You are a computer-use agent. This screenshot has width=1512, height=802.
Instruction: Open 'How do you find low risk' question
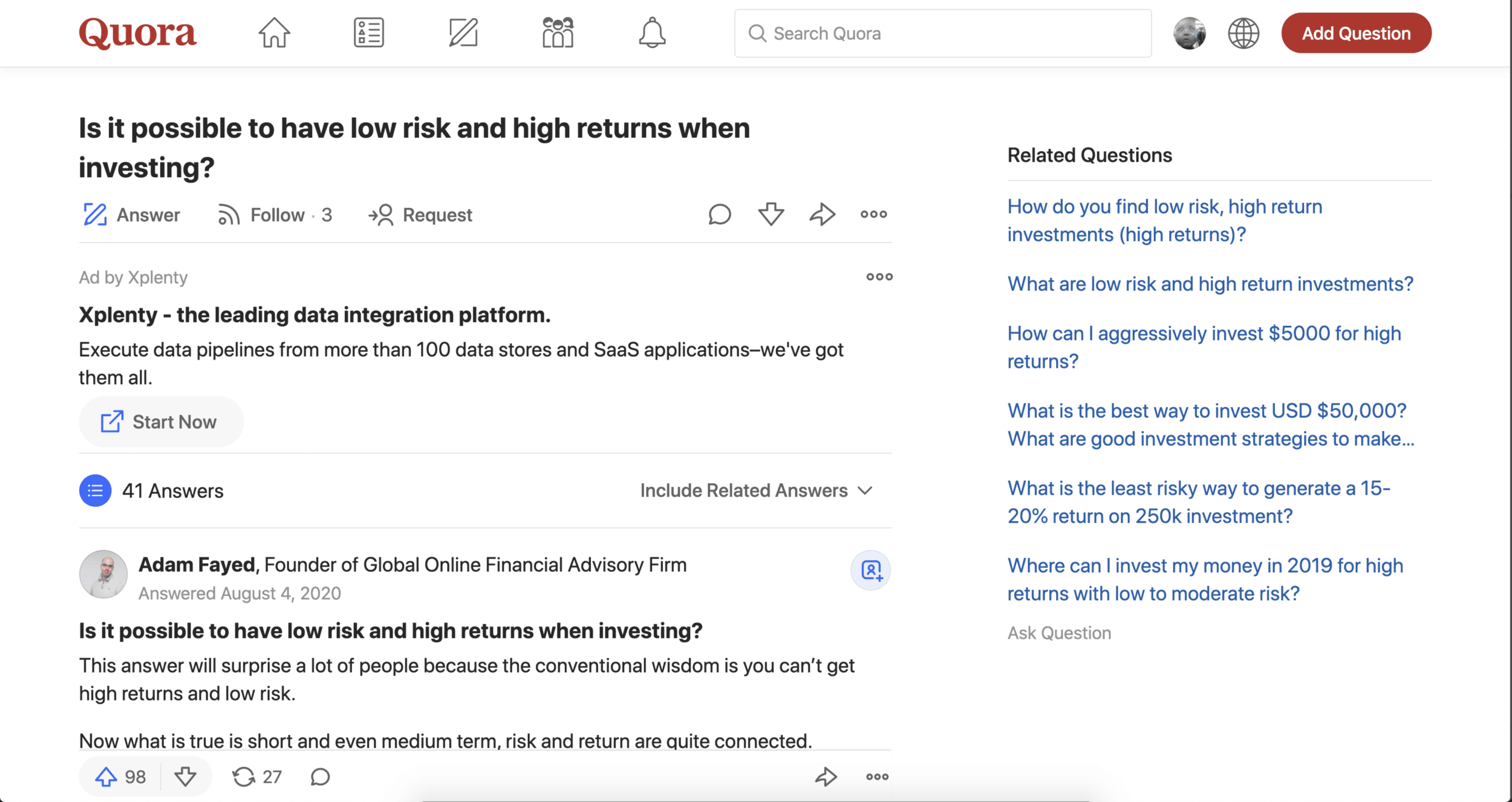1165,220
